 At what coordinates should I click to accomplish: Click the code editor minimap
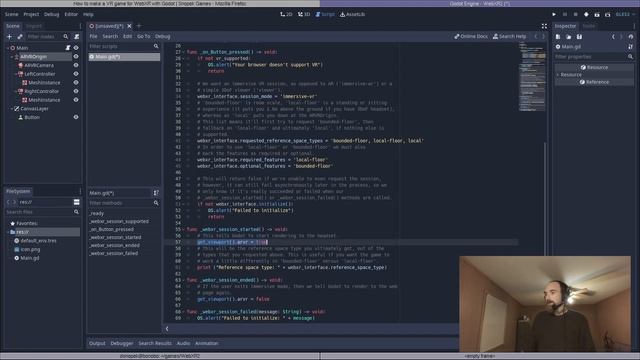pos(532,76)
